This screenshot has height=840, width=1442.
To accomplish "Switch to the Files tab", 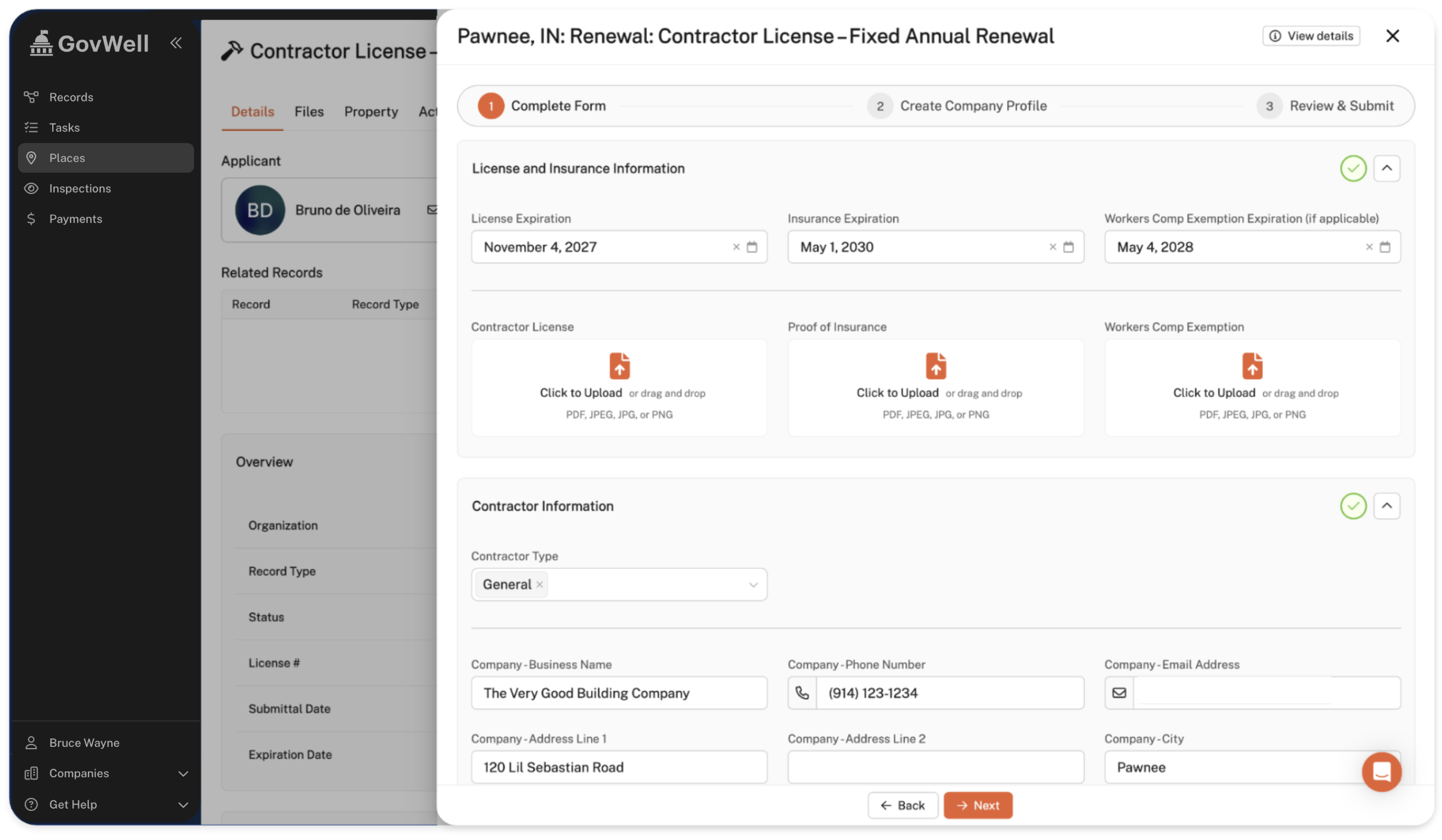I will [309, 112].
